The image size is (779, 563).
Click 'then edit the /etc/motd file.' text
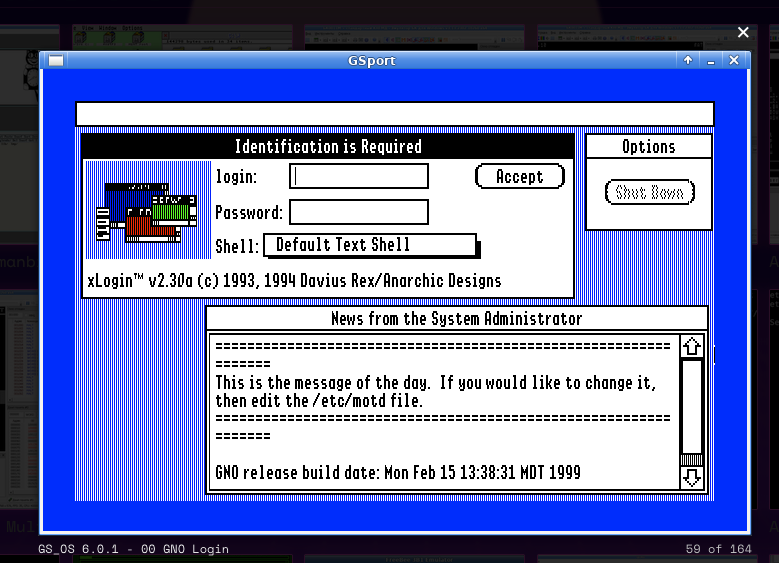point(319,401)
